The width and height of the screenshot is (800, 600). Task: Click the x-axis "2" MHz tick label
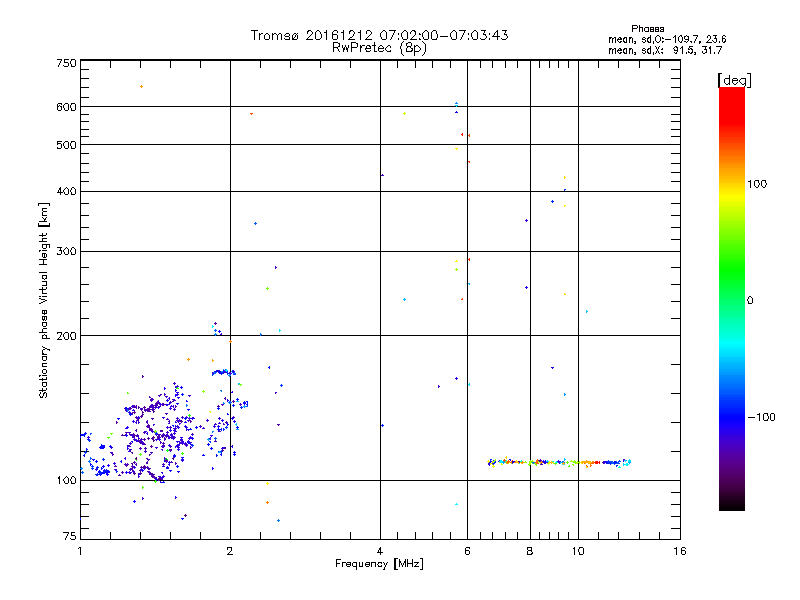coord(230,551)
